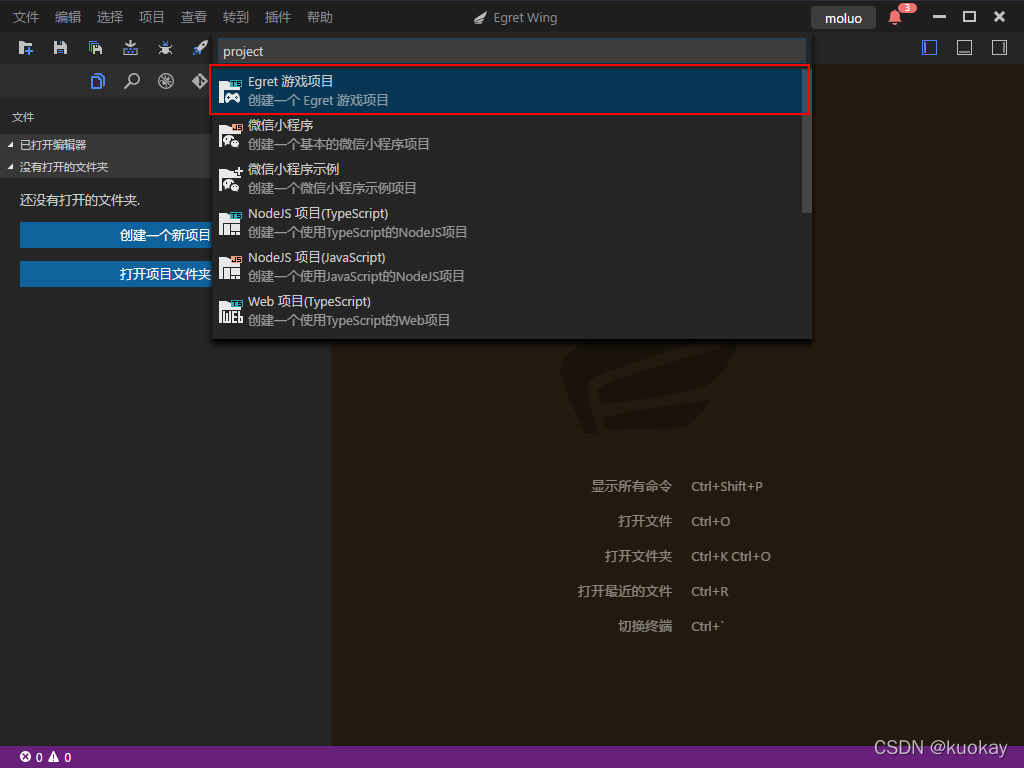
Task: Click the NodeJS JavaScript project icon
Action: tap(231, 267)
